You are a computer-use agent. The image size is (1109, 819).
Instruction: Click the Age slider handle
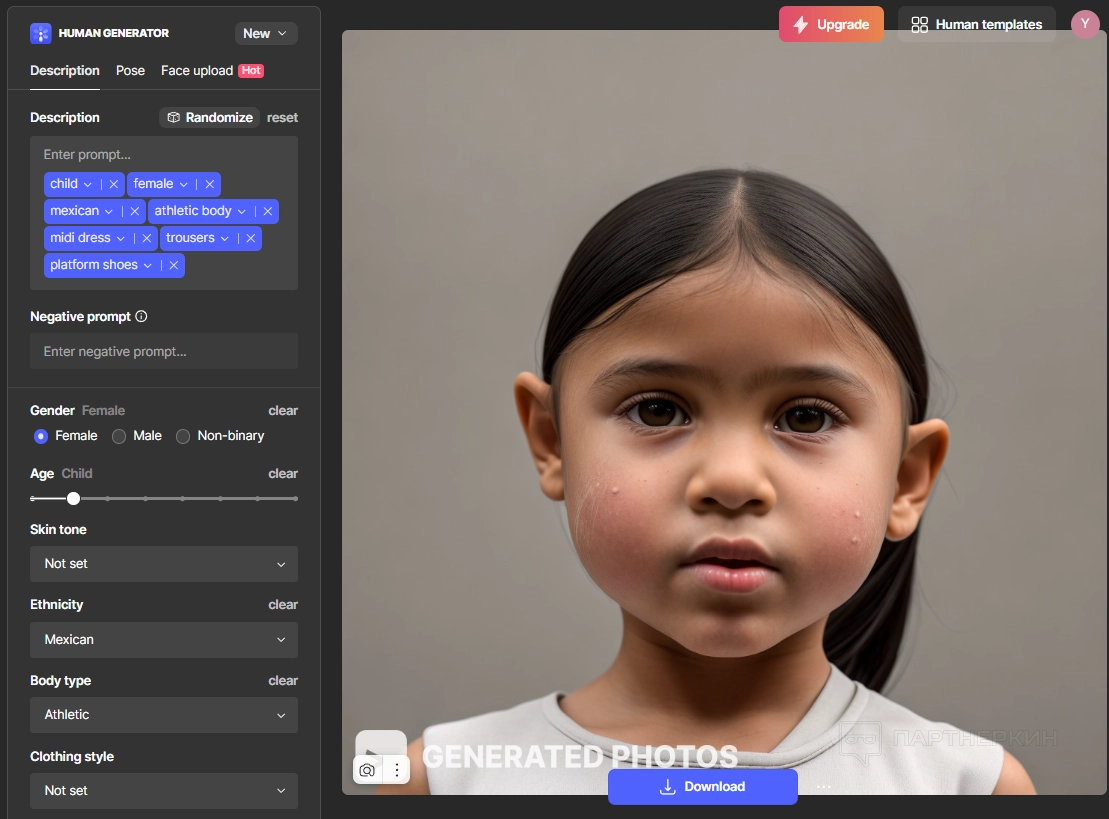pos(73,498)
